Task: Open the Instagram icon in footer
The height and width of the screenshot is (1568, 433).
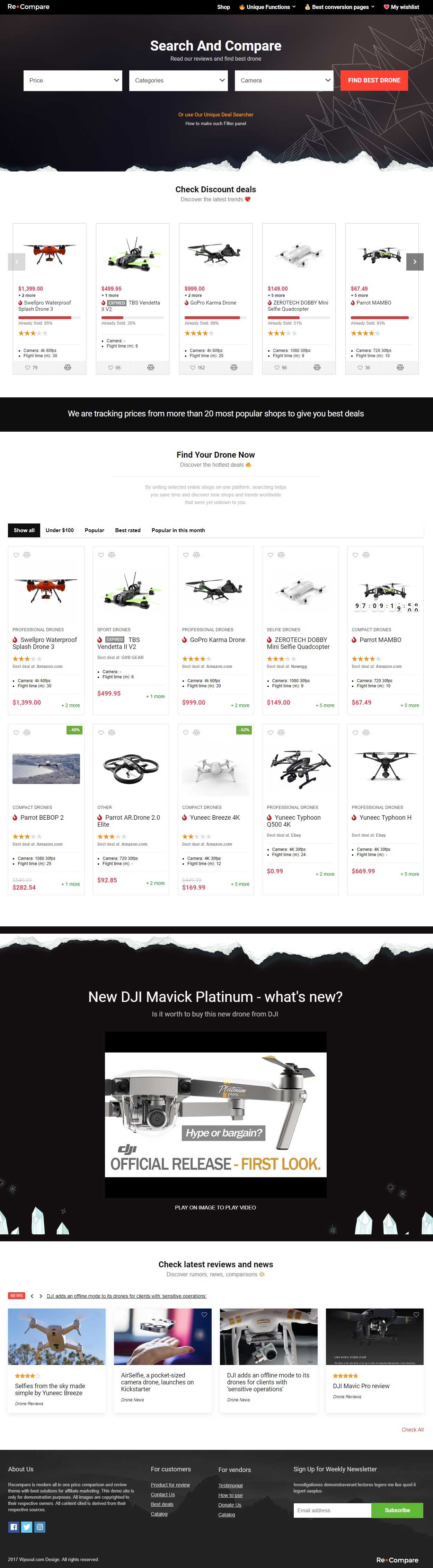Action: 40,1527
